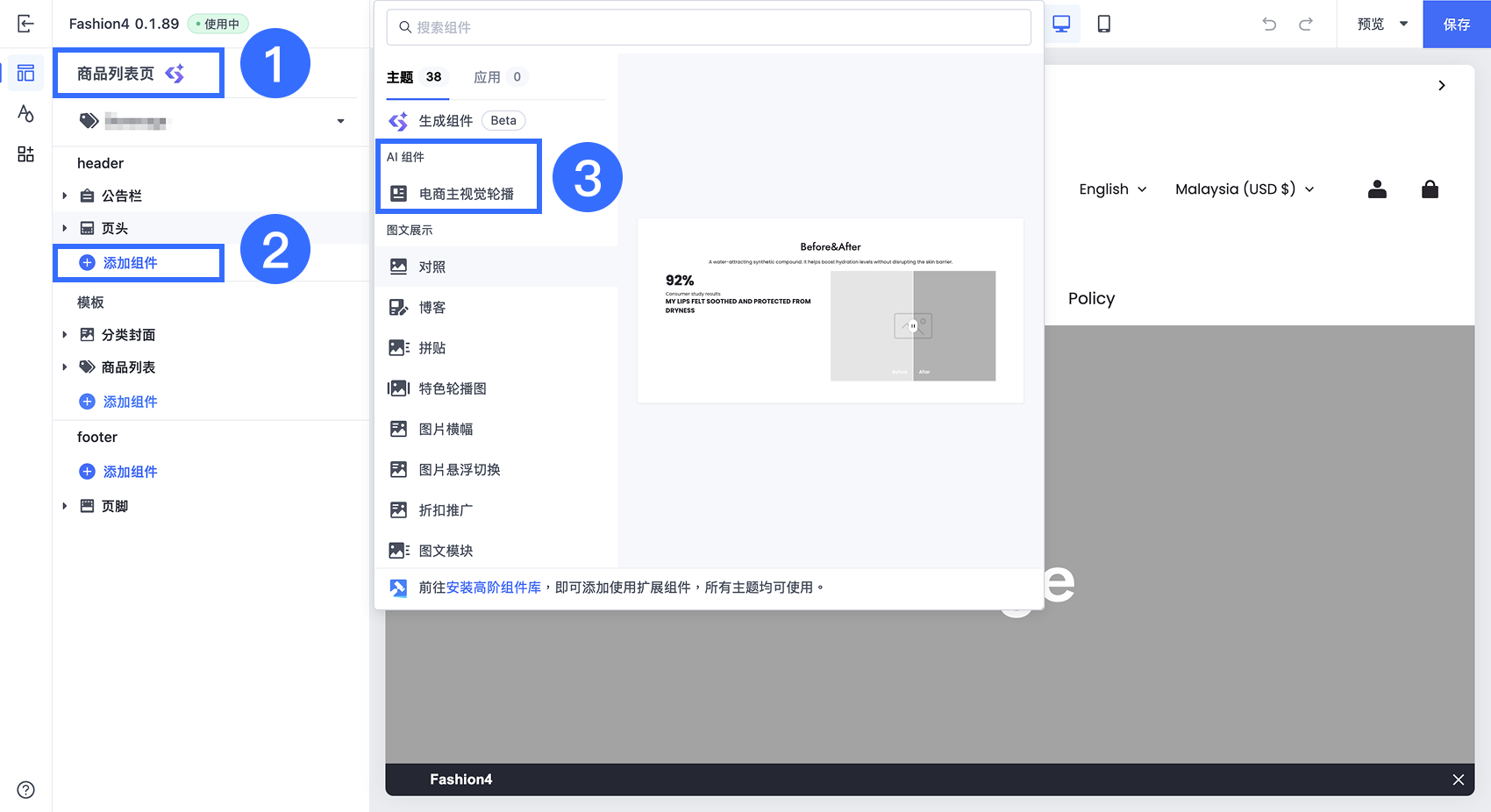Click the redo arrow icon
1491x812 pixels.
(1306, 24)
